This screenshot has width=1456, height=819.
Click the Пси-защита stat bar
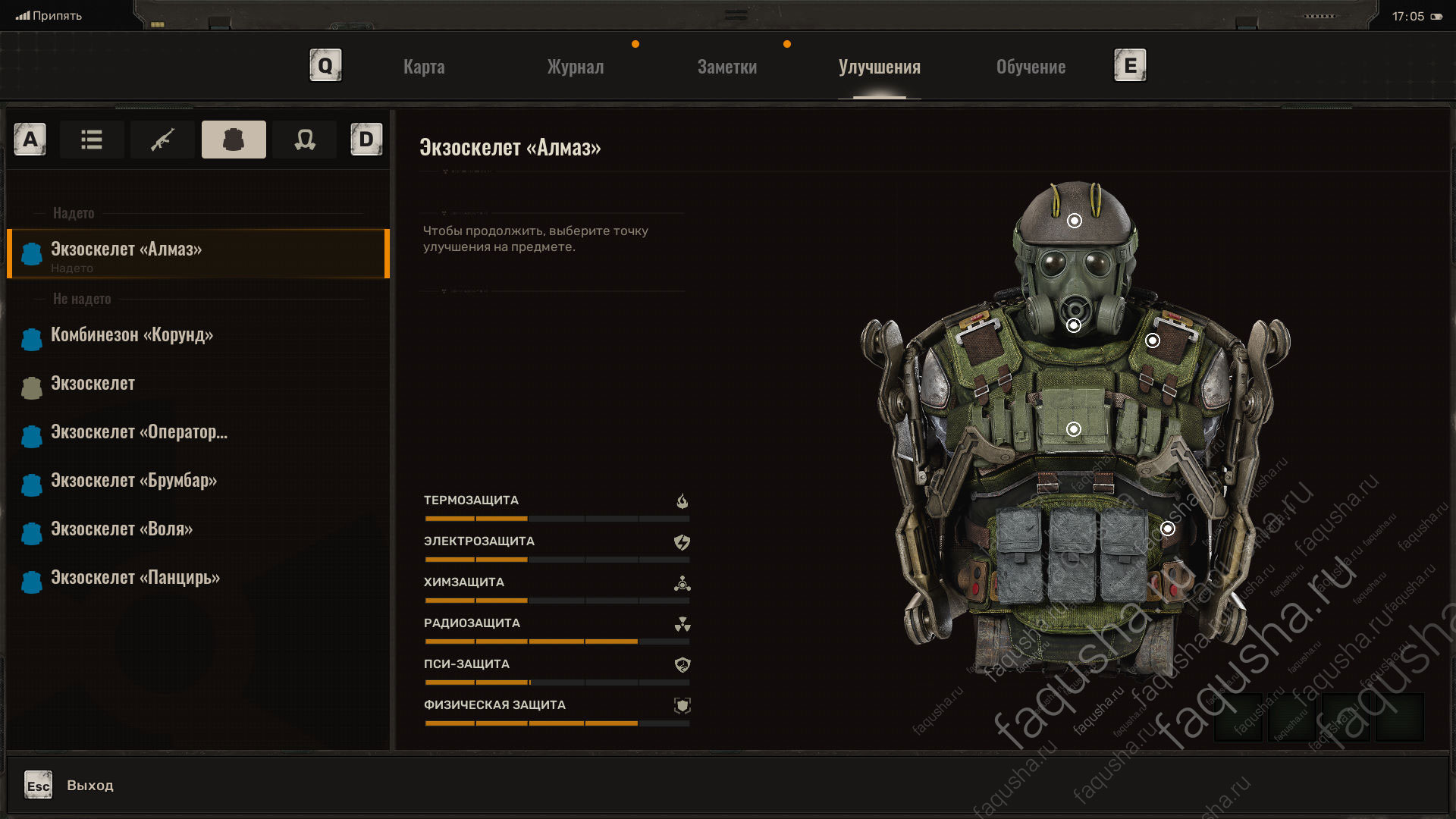557,682
